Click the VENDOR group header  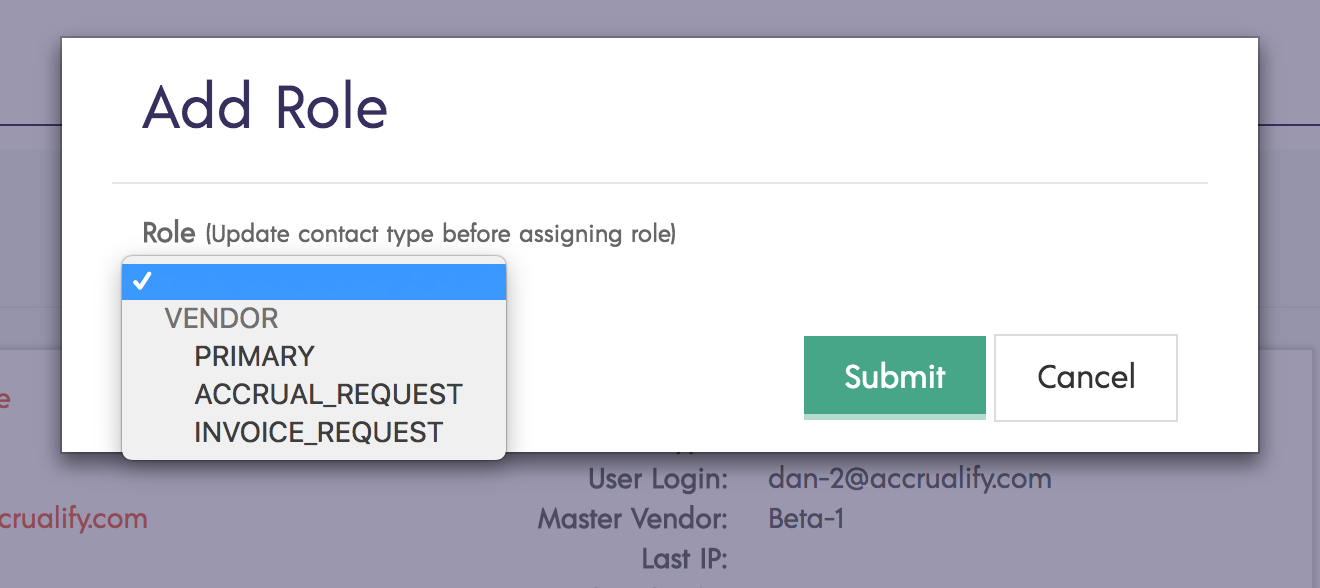coord(221,319)
